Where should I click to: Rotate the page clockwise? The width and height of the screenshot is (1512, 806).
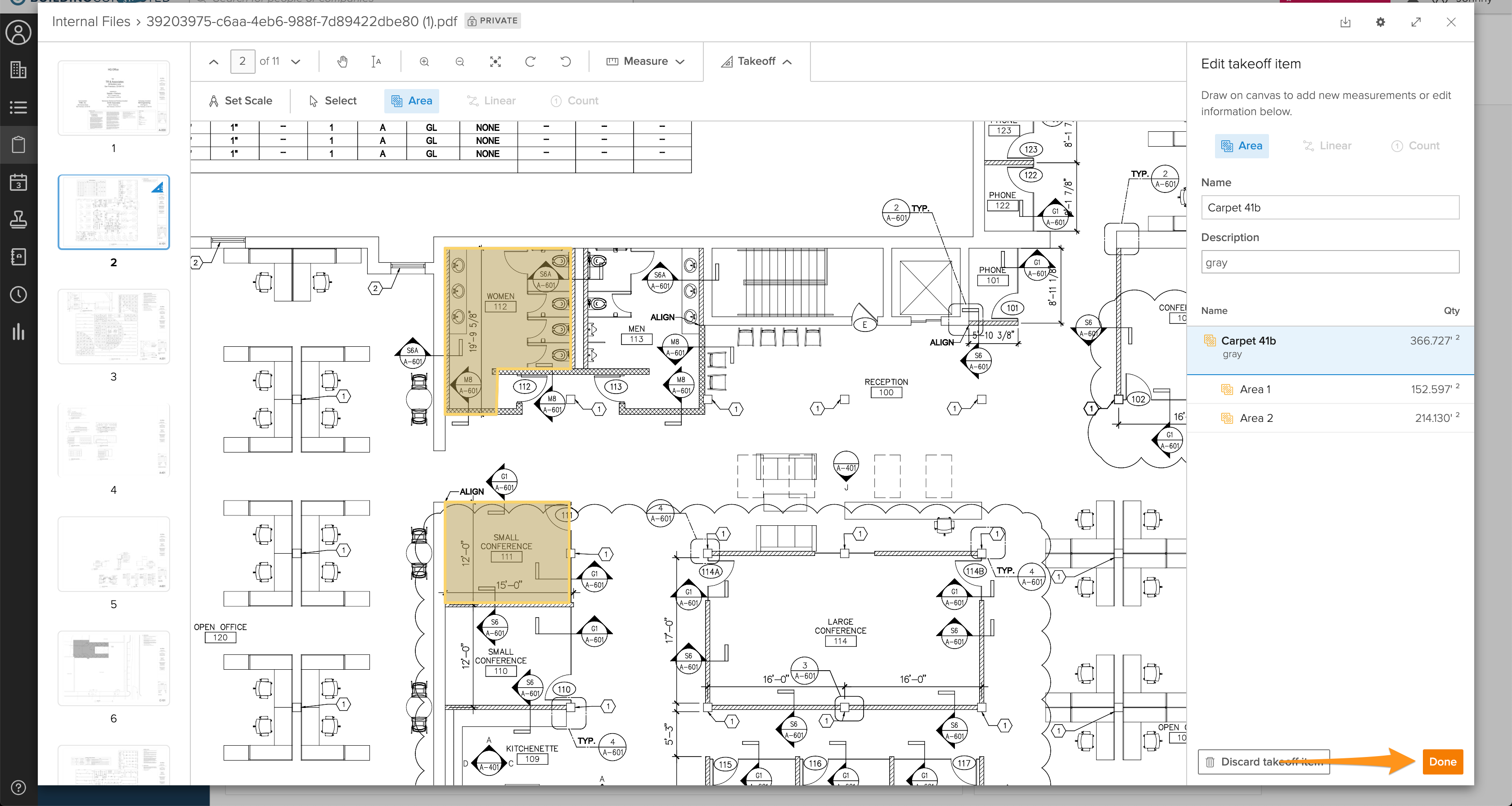click(x=530, y=62)
